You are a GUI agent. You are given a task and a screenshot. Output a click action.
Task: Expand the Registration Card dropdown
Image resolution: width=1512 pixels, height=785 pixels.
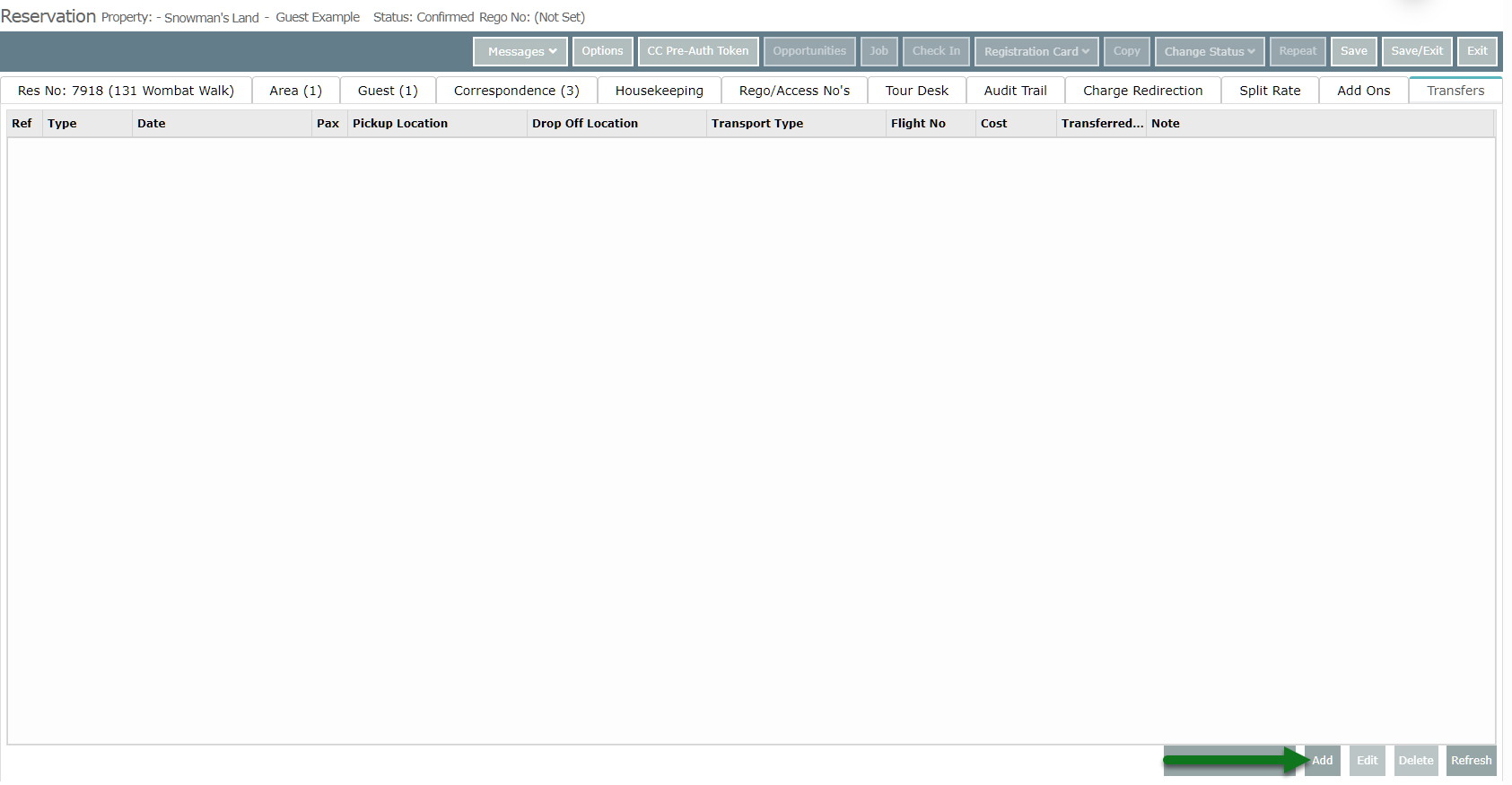click(x=1036, y=51)
